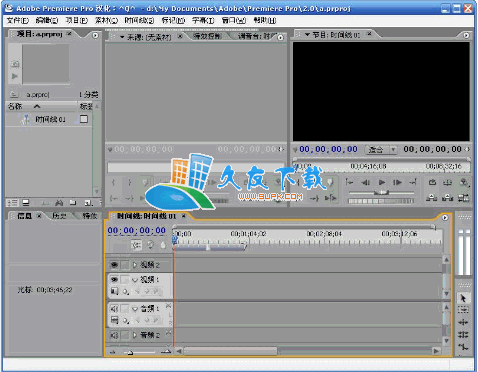The height and width of the screenshot is (372, 478).
Task: Click timeline blue timecode 00;00;00;00
Action: [137, 230]
